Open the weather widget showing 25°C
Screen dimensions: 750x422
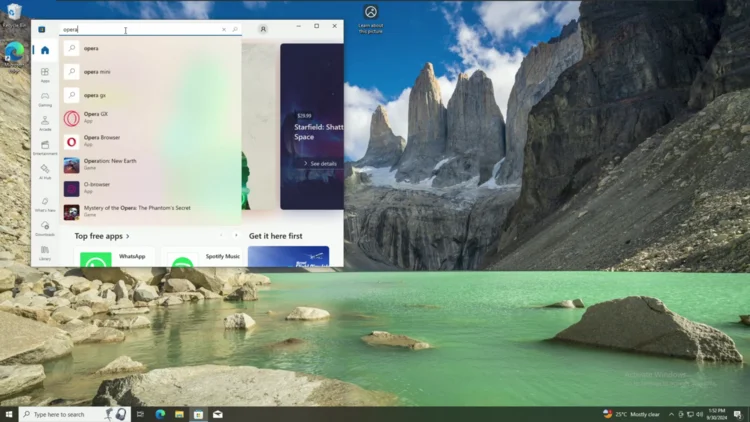631,414
